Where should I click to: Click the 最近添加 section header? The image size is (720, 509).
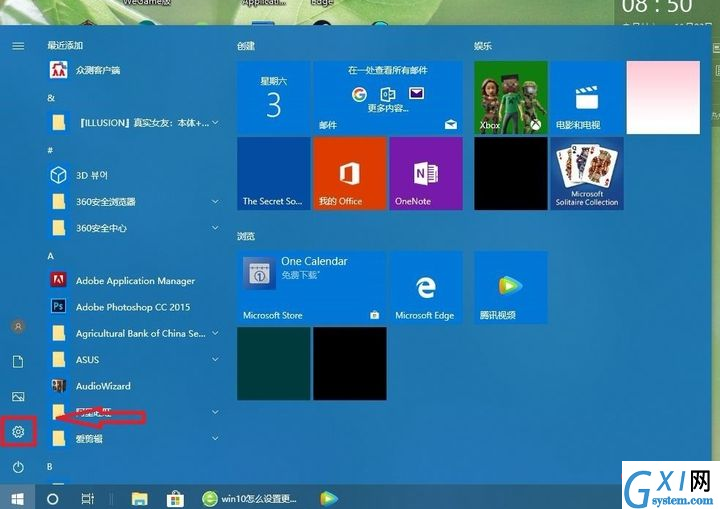pos(65,45)
